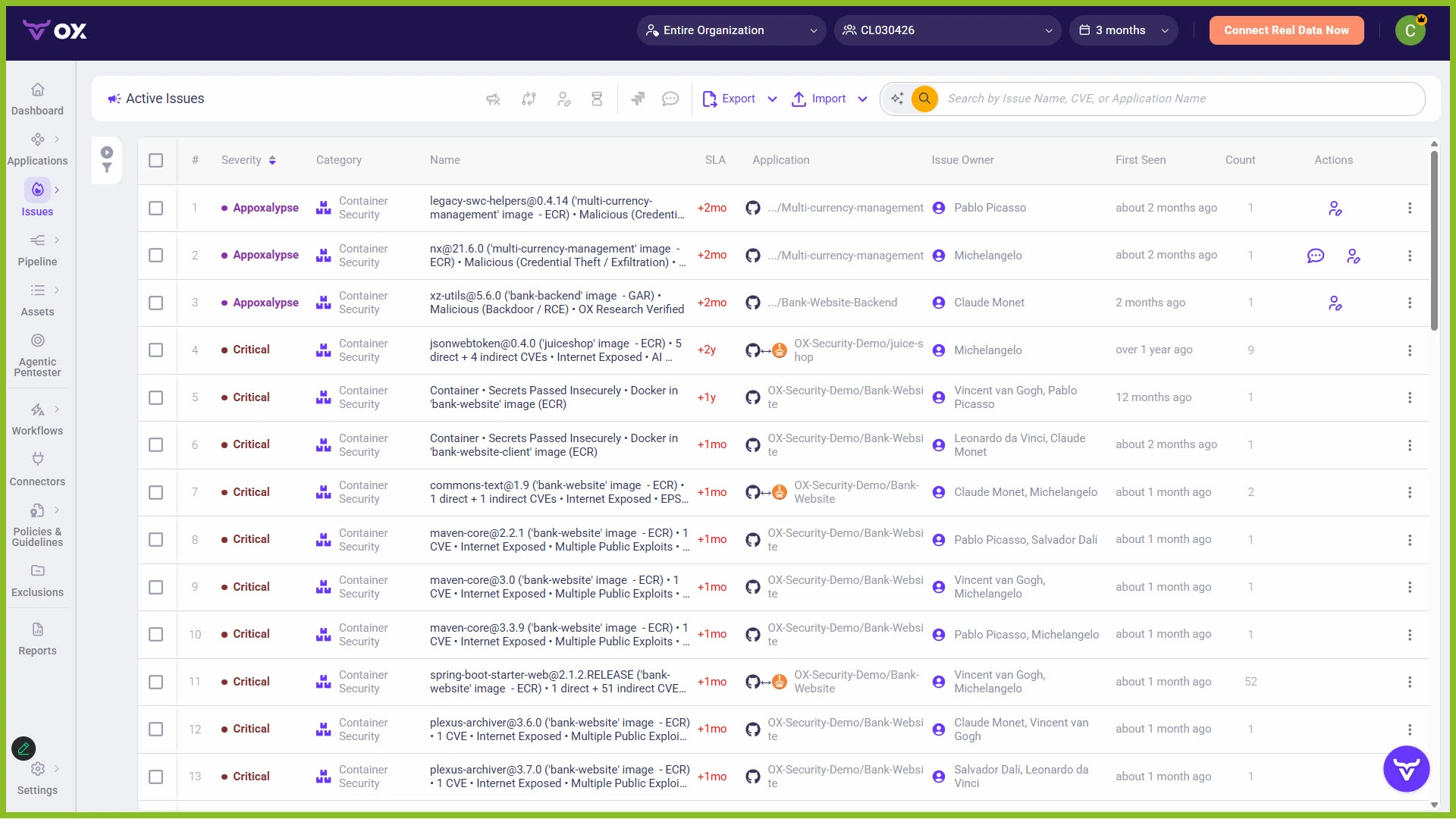Check the box for issue row 1
Screen dimensions: 1456x819
click(x=156, y=208)
